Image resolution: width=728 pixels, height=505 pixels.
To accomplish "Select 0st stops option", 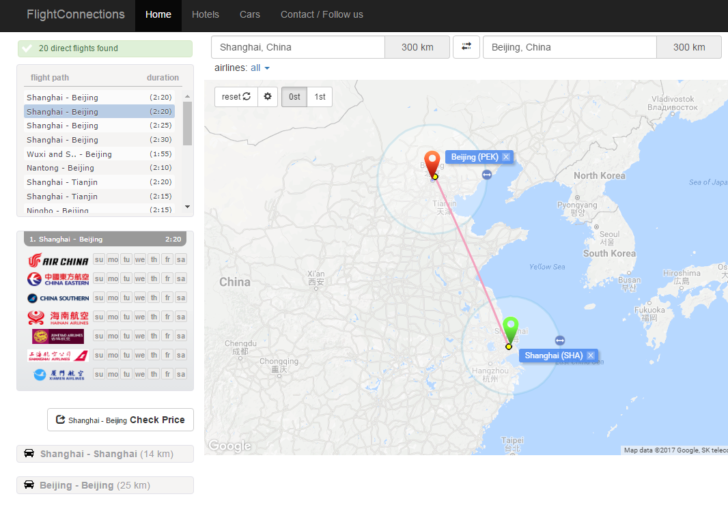I will 294,97.
